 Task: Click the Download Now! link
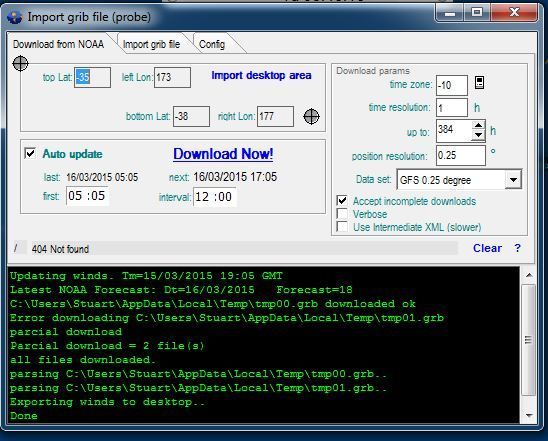point(223,154)
